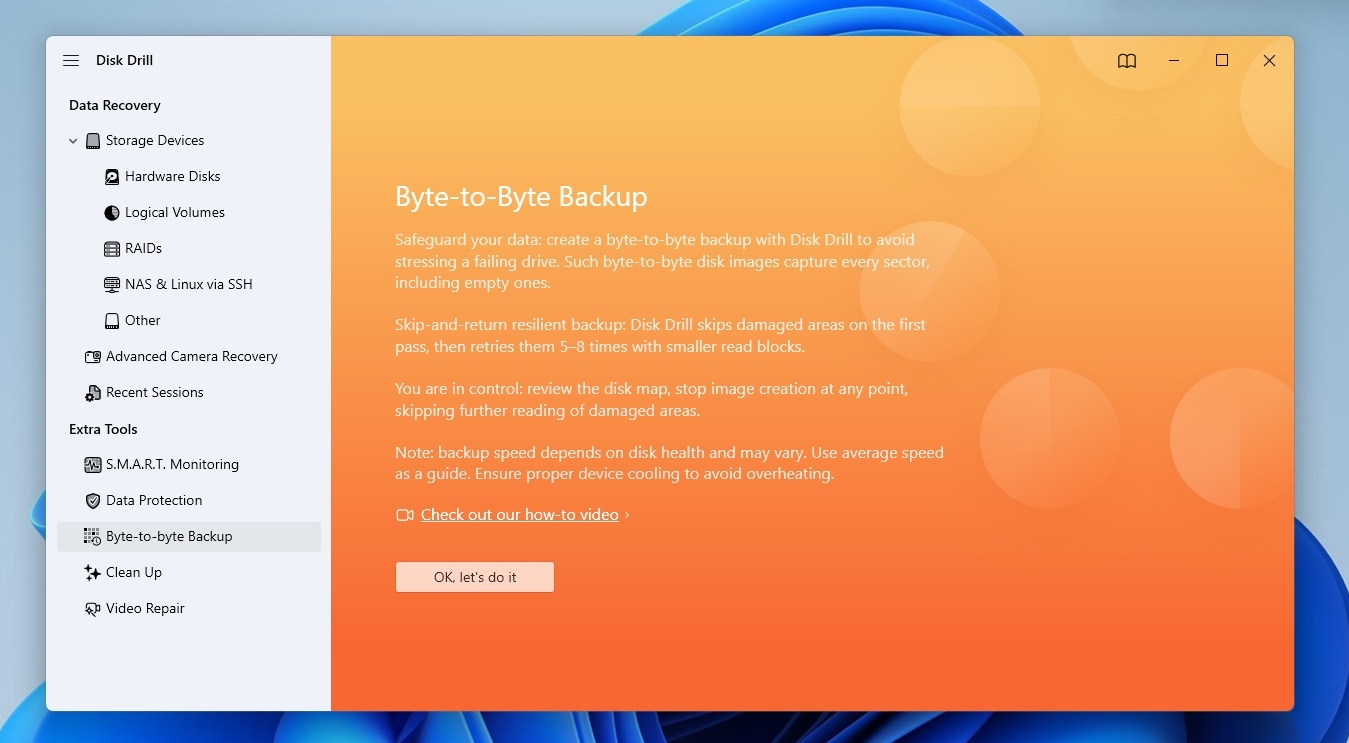Screen dimensions: 1349x743
Task: Open NAS & Linux via SSH
Action: click(x=189, y=285)
